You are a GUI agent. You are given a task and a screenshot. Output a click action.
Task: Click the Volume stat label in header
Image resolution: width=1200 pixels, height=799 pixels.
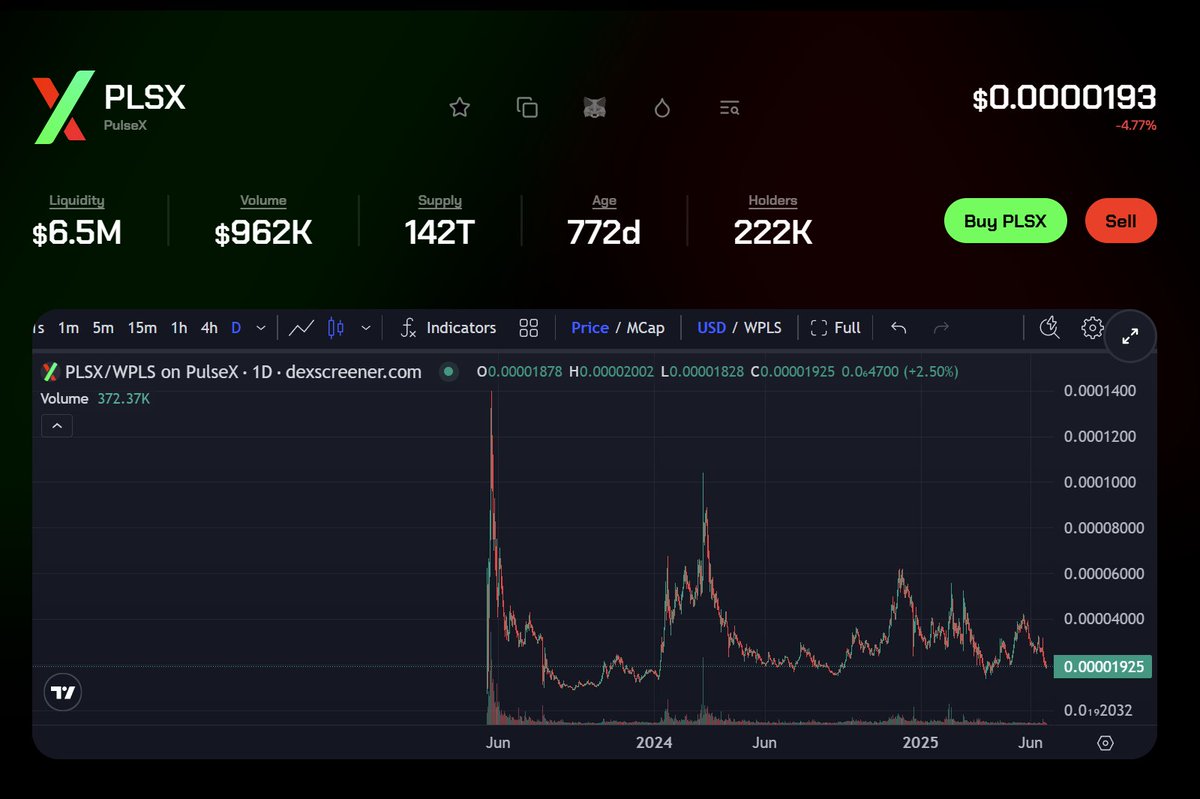pyautogui.click(x=263, y=201)
